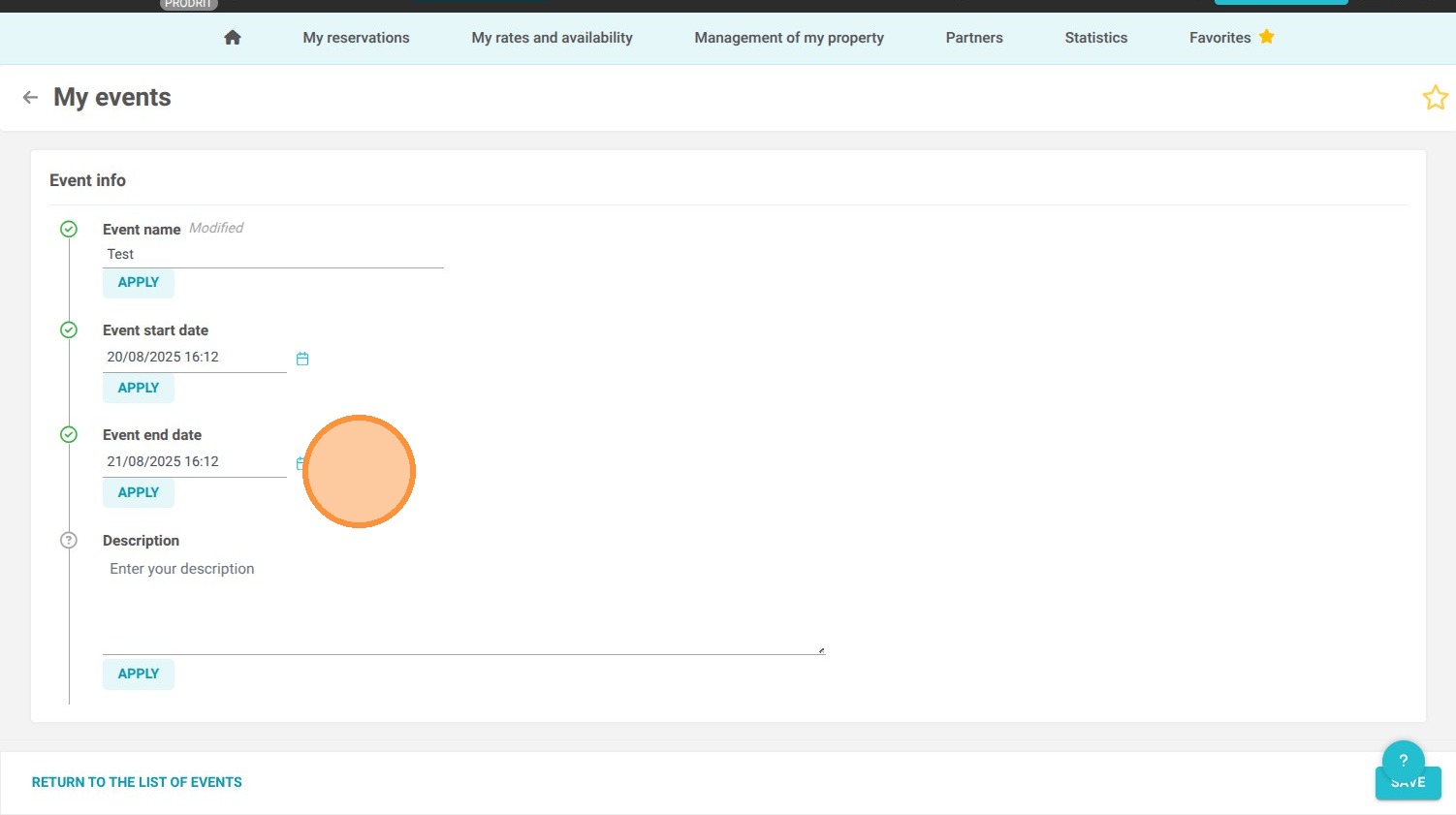1456x815 pixels.
Task: Toggle the favorite star outline for this page
Action: click(1435, 97)
